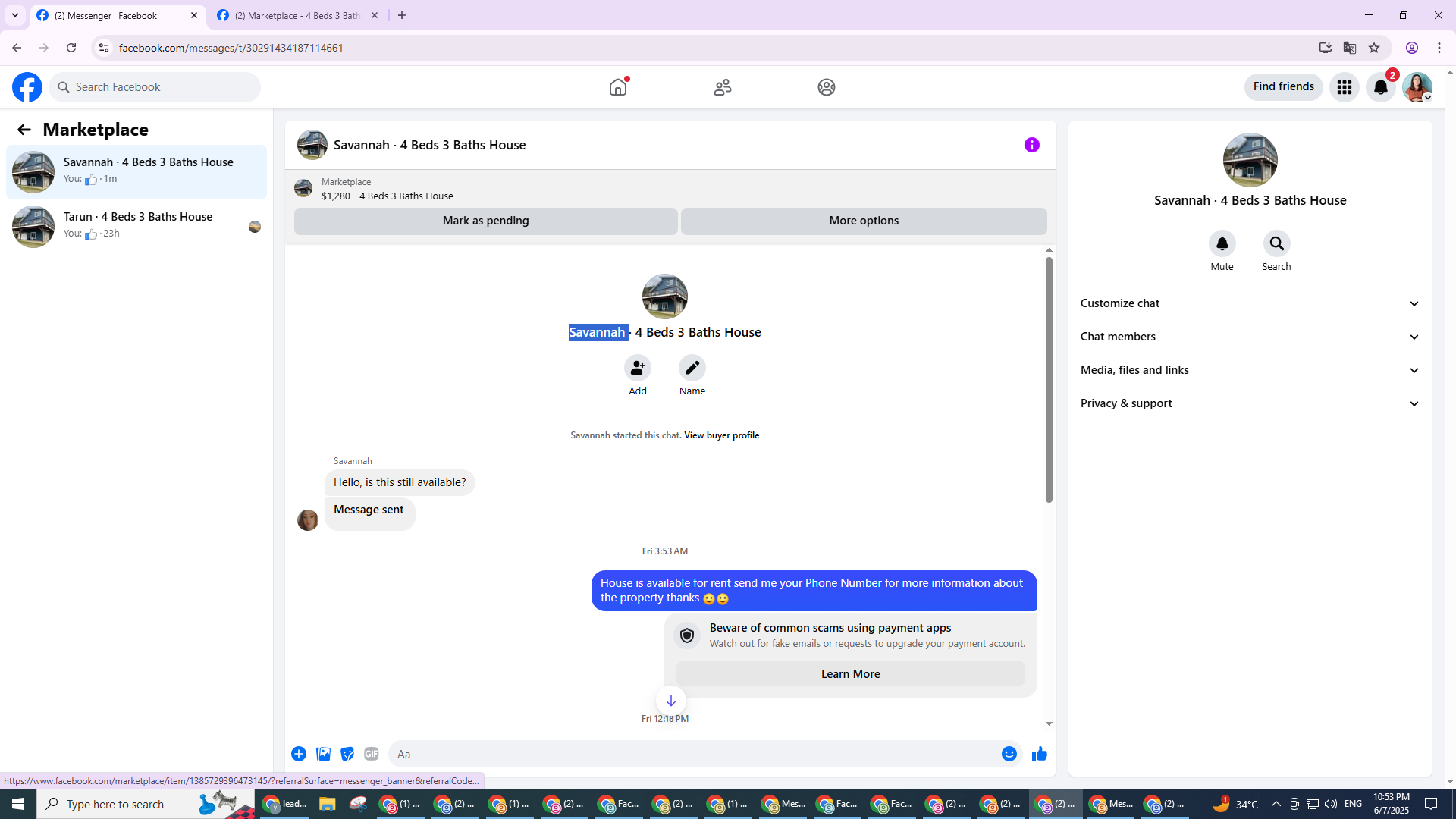Mute this conversation with bell toggle
Image resolution: width=1456 pixels, height=819 pixels.
[1222, 243]
